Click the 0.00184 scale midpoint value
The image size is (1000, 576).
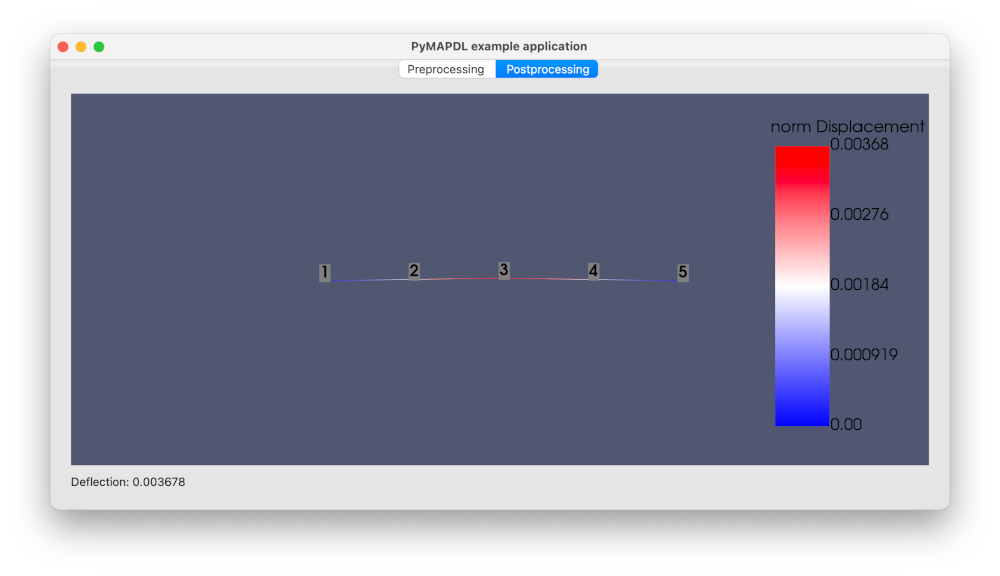click(x=859, y=284)
